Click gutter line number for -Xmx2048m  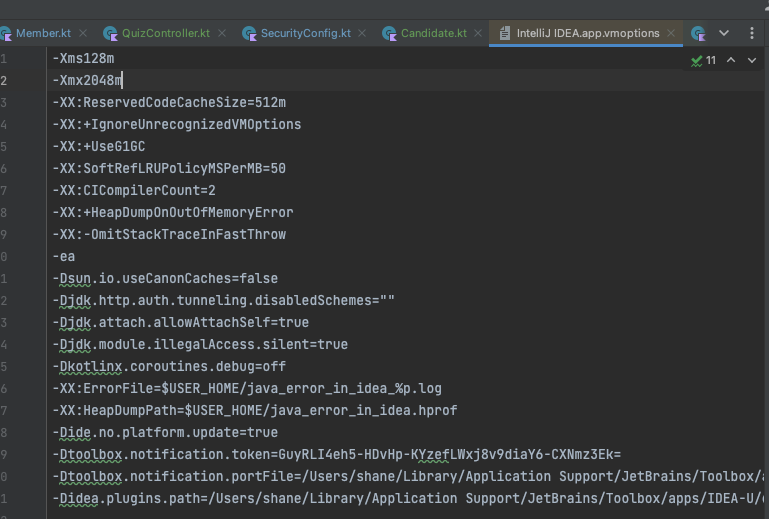pos(3,80)
